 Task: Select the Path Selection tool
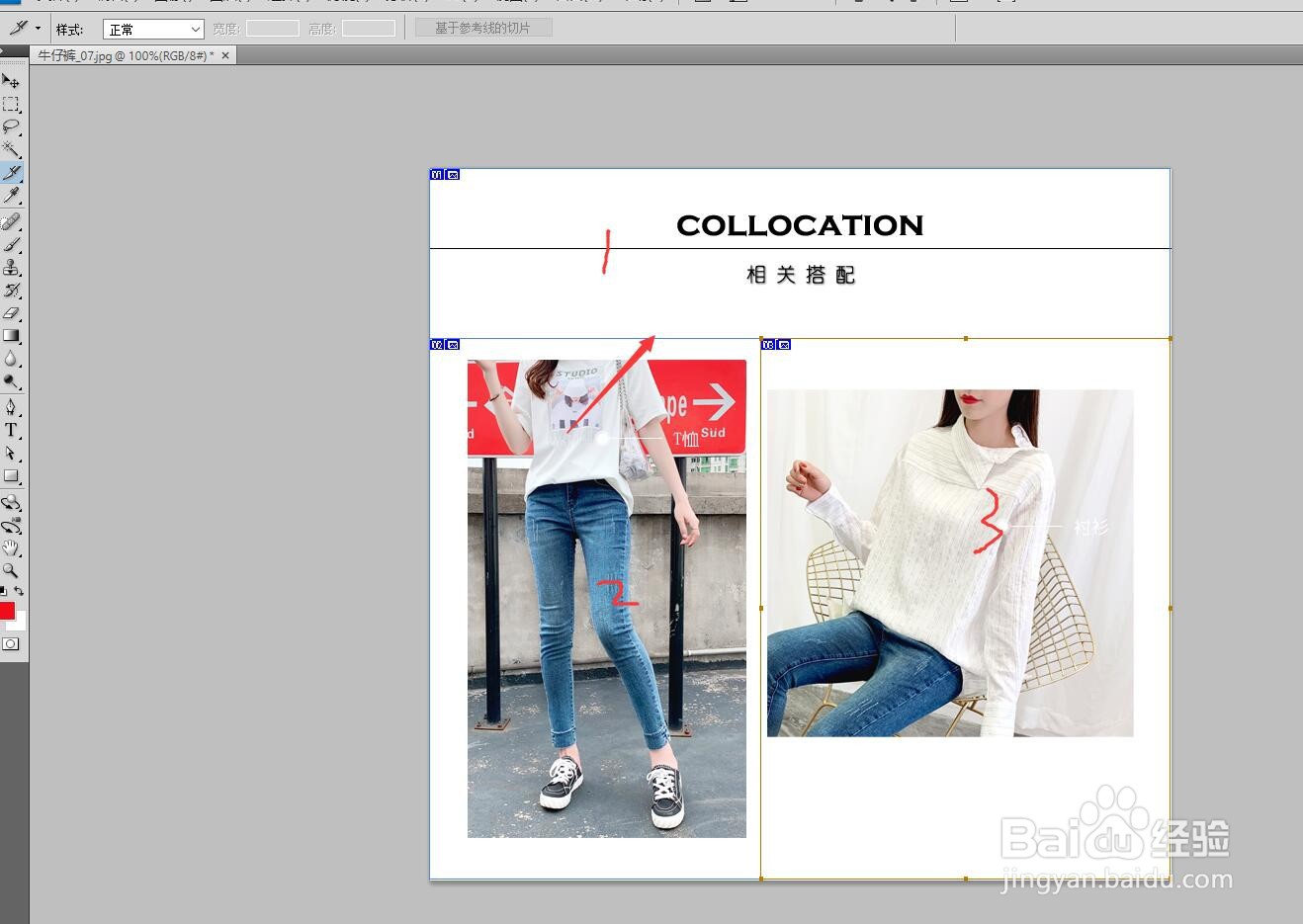pos(11,454)
